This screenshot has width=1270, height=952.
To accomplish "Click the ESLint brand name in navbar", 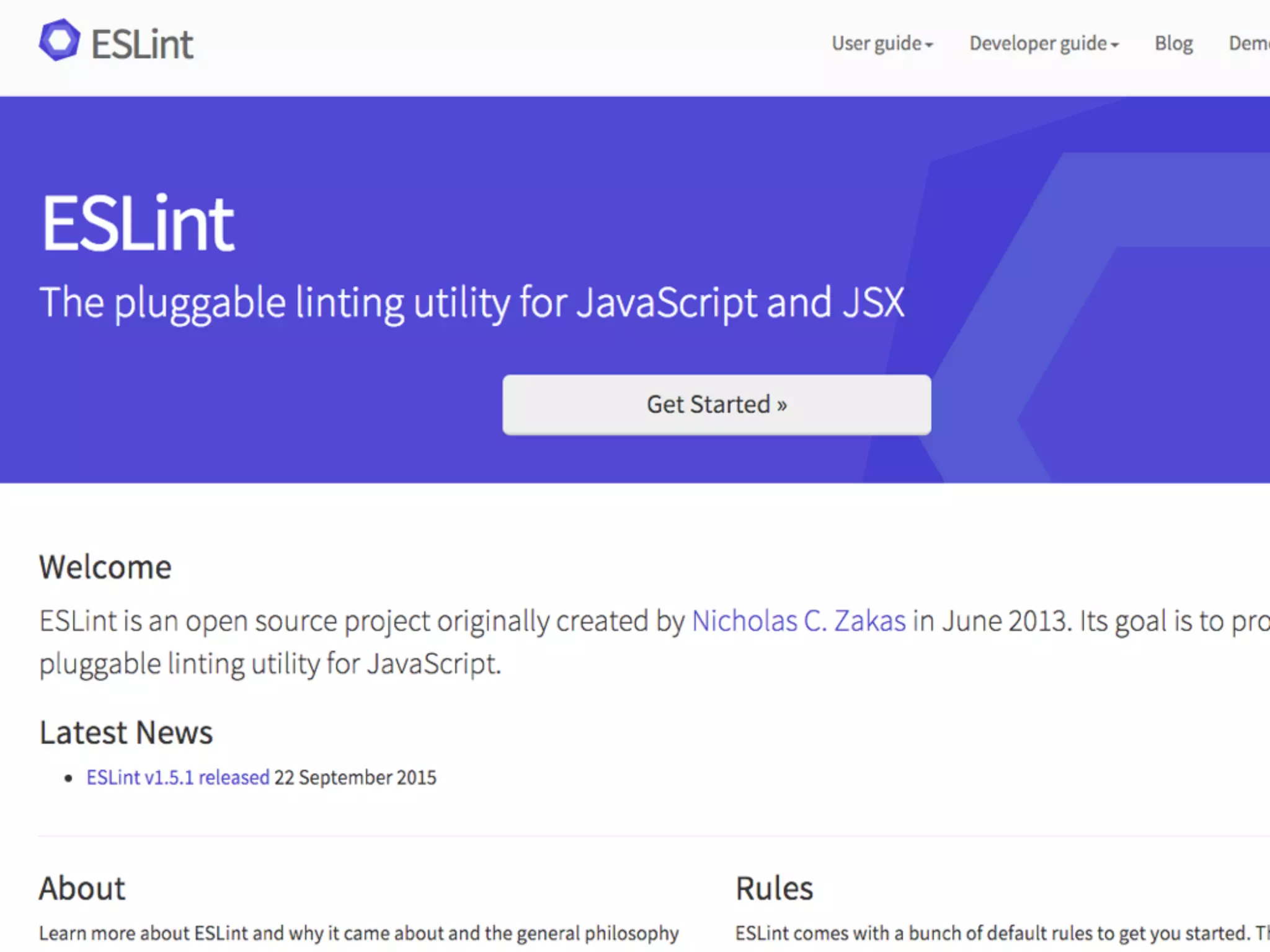I will pyautogui.click(x=142, y=45).
